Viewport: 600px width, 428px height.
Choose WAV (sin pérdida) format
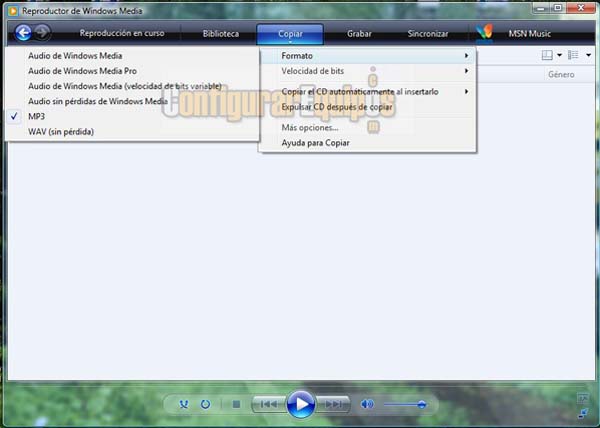point(132,132)
